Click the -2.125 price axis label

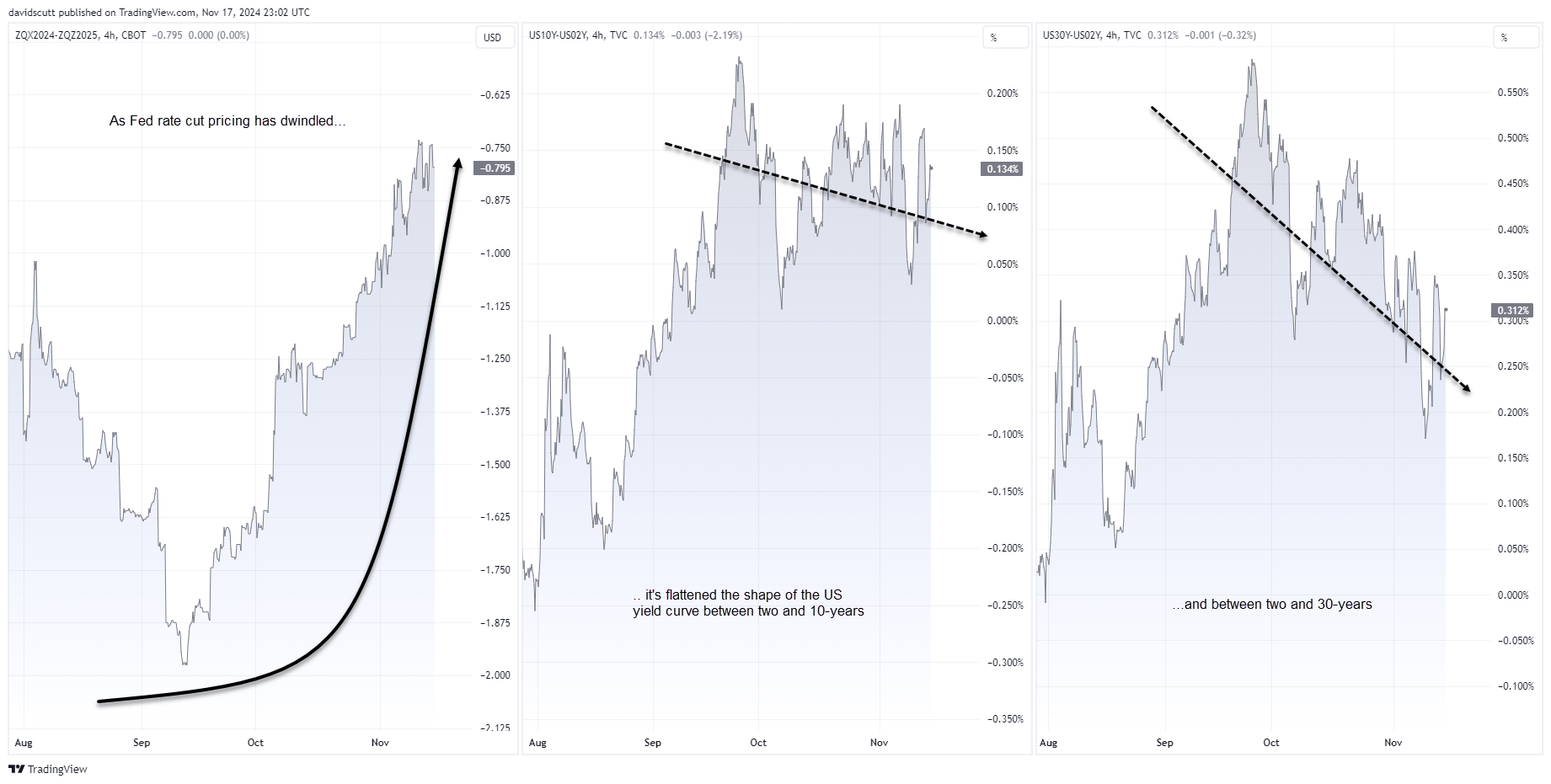pos(495,728)
